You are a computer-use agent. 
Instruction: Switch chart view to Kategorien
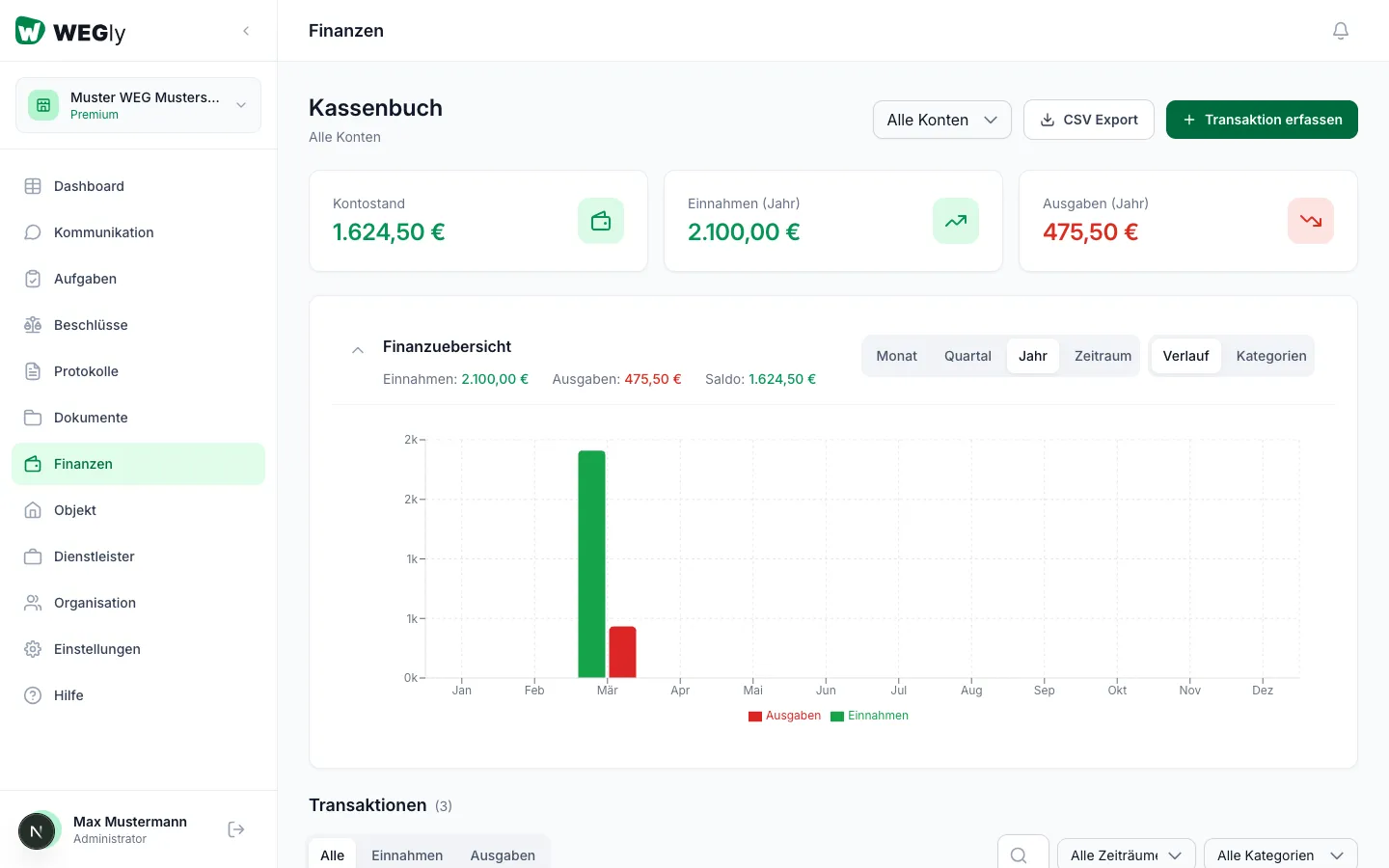pyautogui.click(x=1270, y=356)
